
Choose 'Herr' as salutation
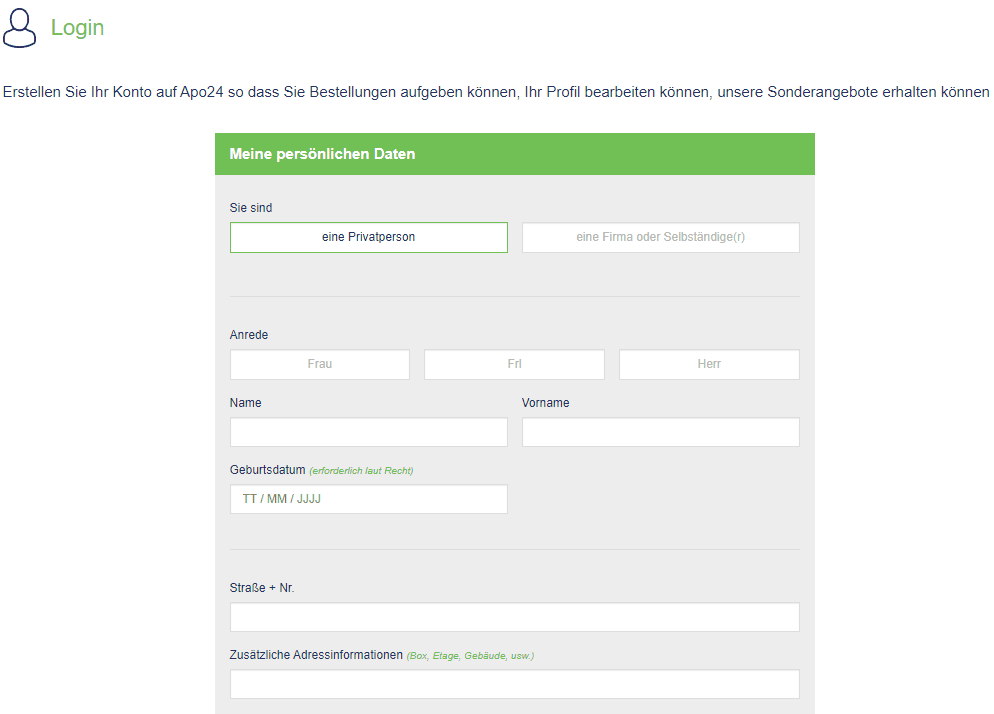[x=709, y=365]
